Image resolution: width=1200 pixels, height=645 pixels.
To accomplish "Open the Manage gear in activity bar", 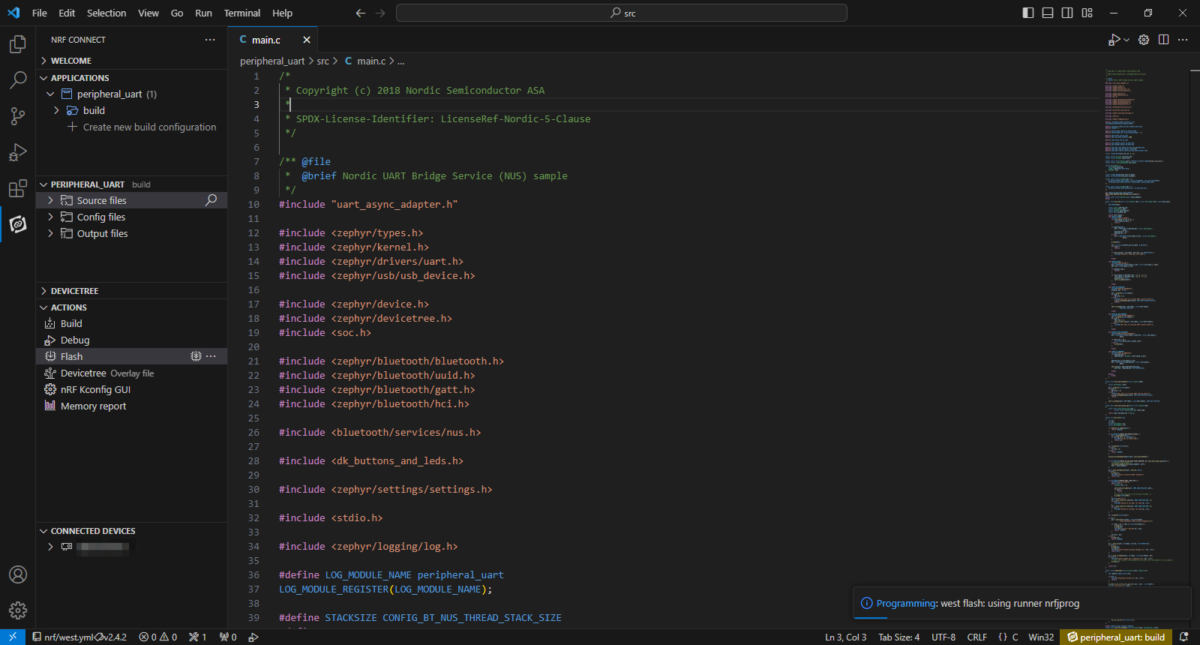I will (17, 610).
